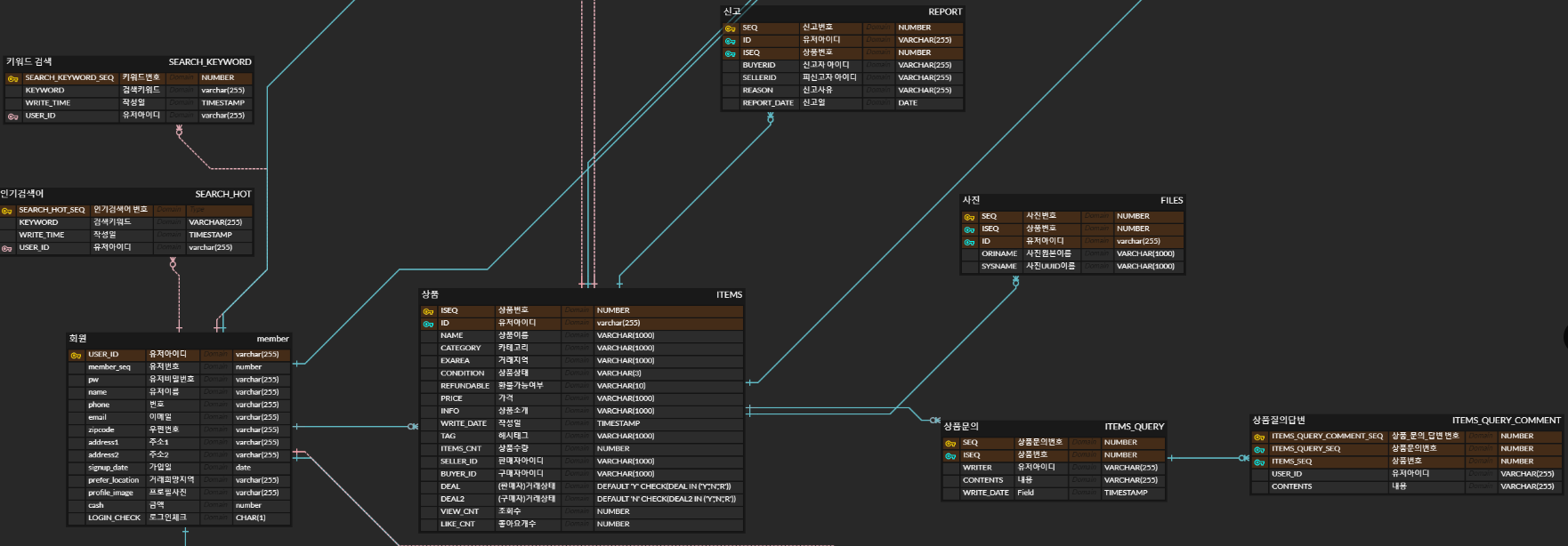
Task: Select the ITEMS_QUERY_COMMENT table name field
Action: pyautogui.click(x=1507, y=421)
